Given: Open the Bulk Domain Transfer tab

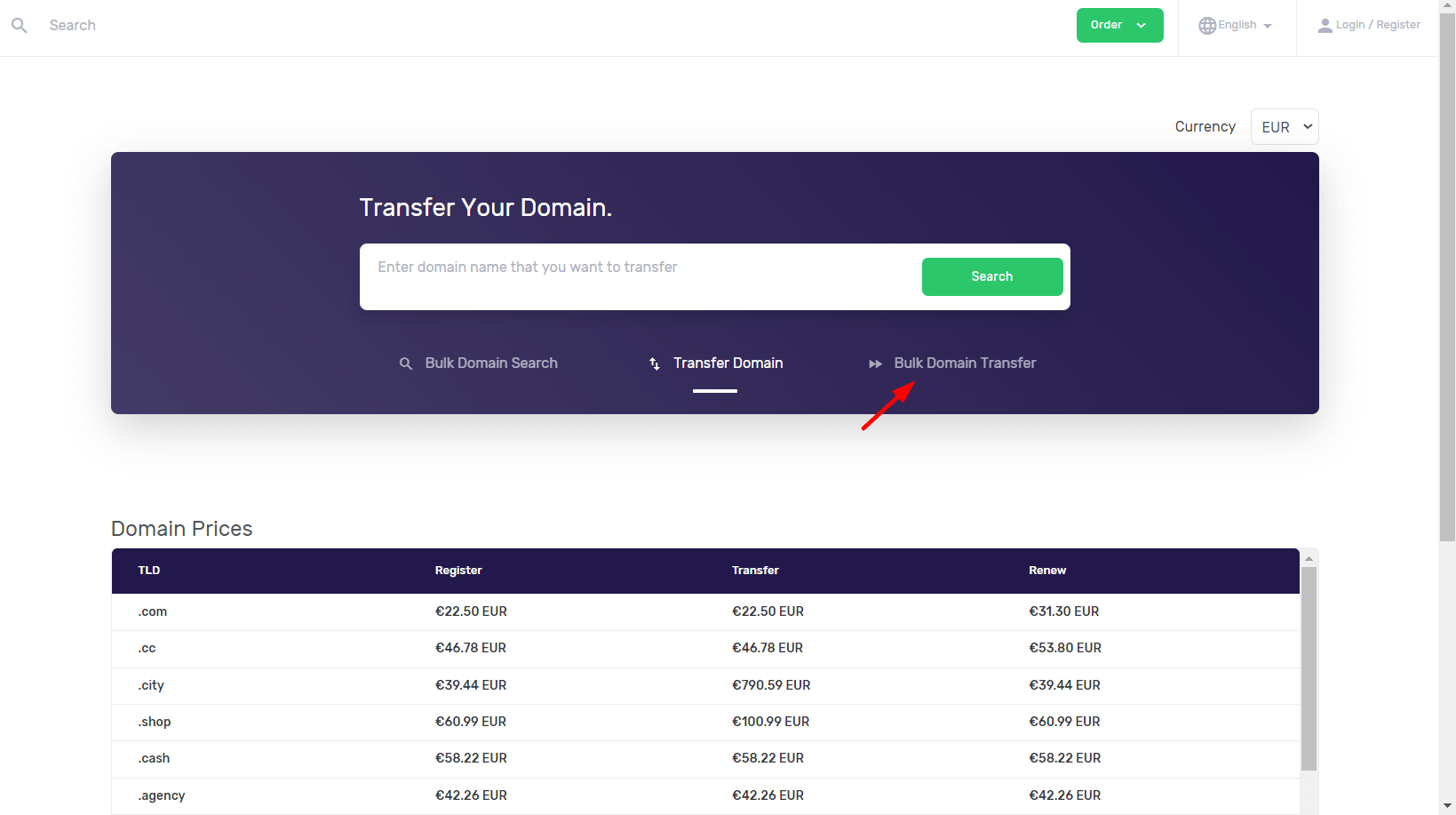Looking at the screenshot, I should (x=952, y=363).
